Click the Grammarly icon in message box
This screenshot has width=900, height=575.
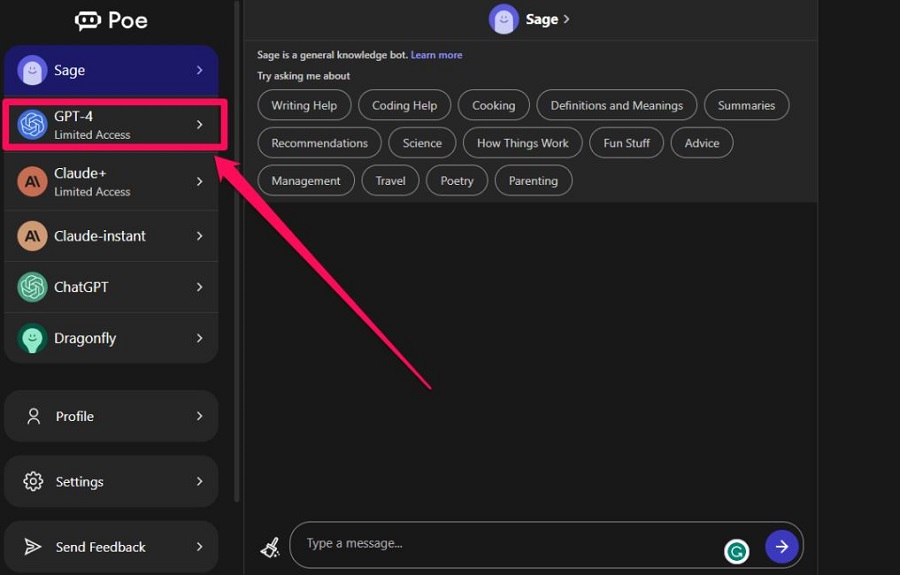pos(736,552)
